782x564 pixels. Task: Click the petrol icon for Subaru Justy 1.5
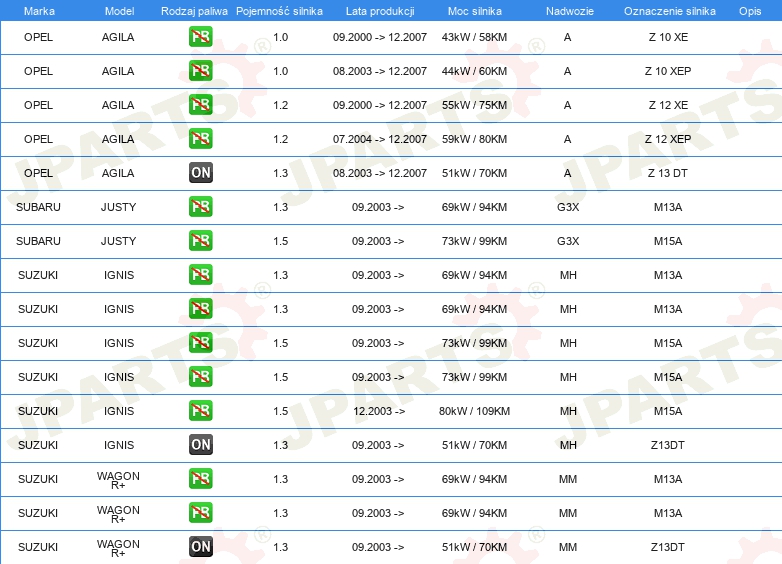click(200, 240)
